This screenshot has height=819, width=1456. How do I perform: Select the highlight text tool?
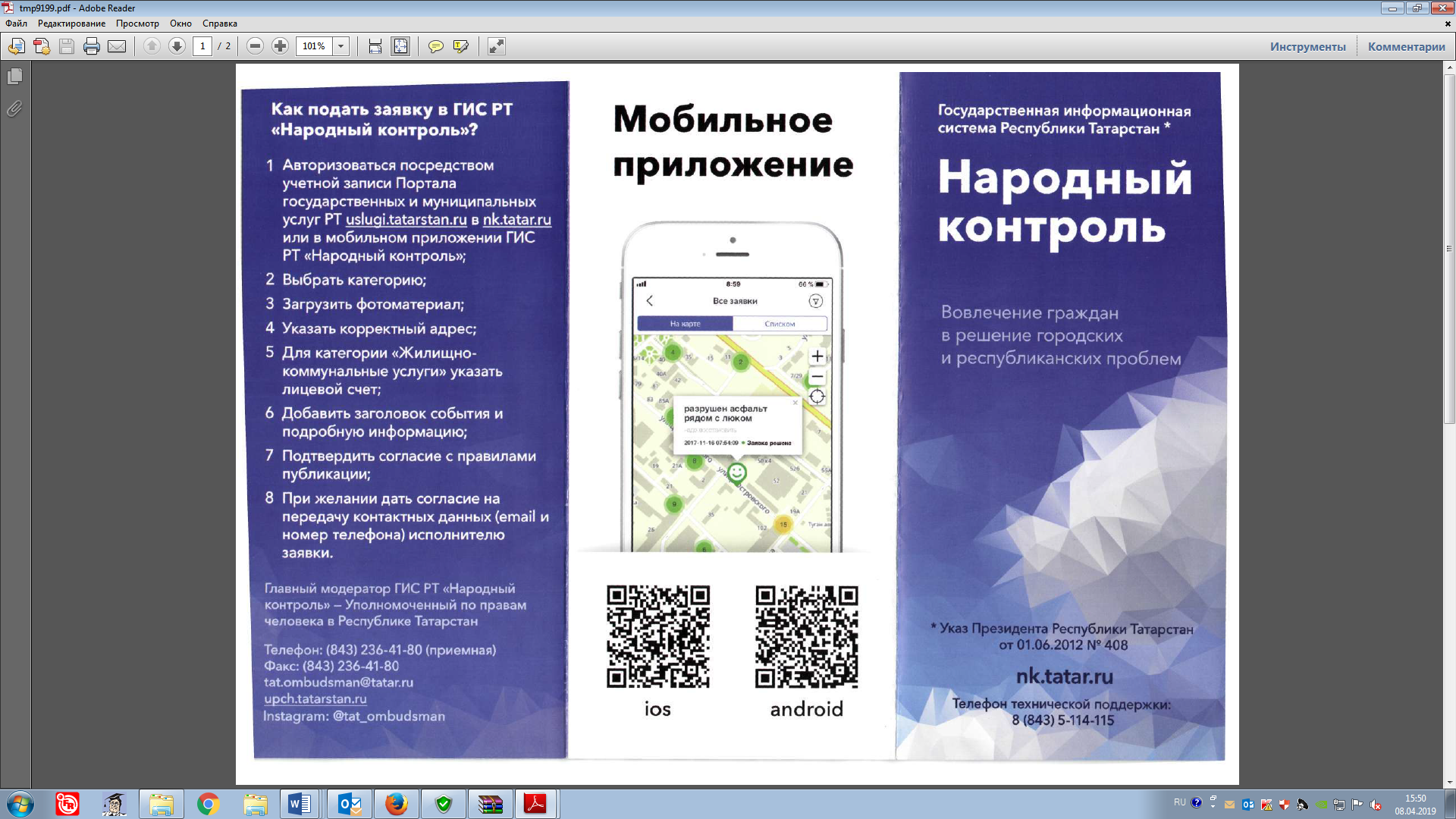(460, 46)
